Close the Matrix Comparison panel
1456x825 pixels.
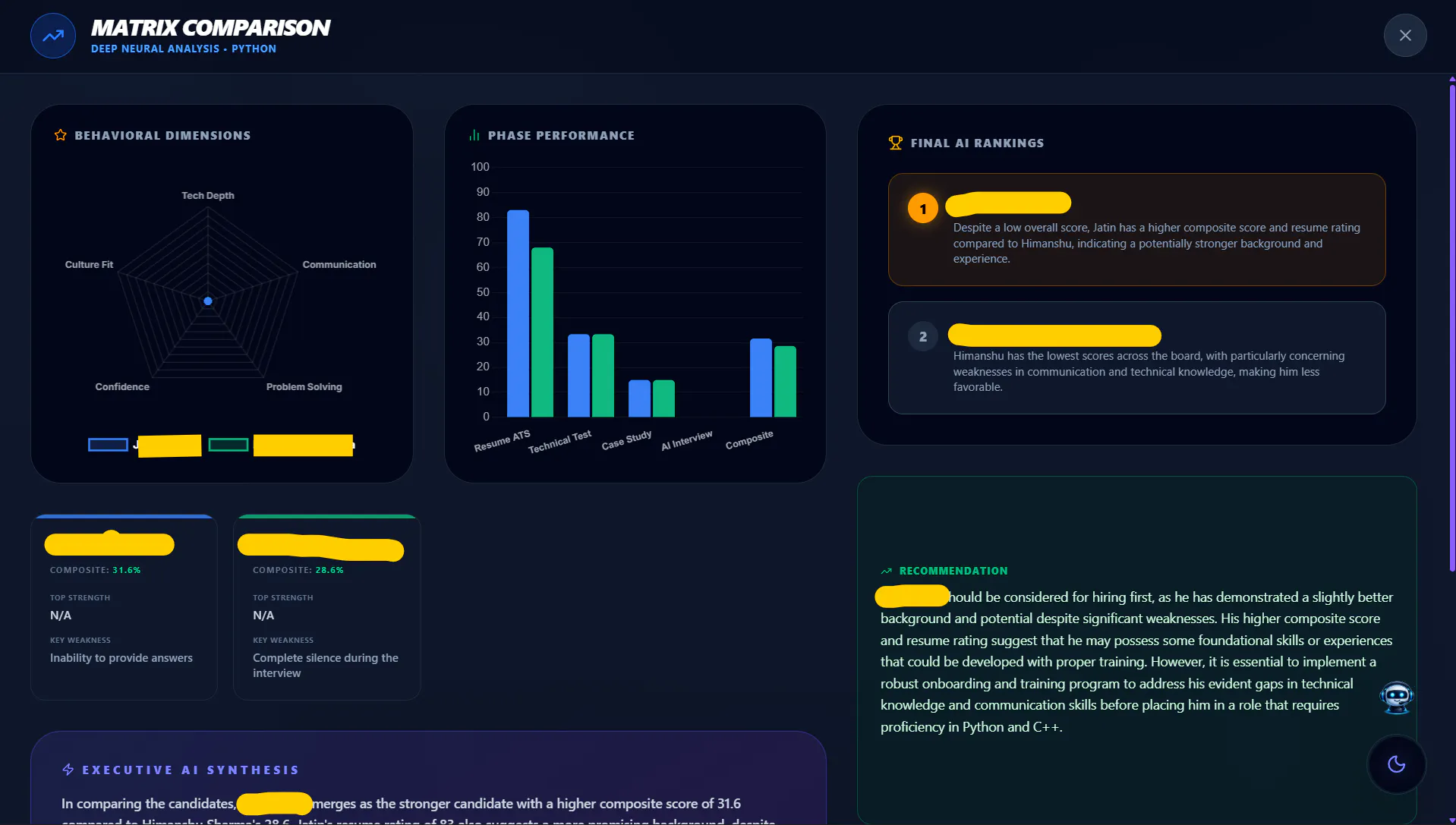click(x=1405, y=36)
